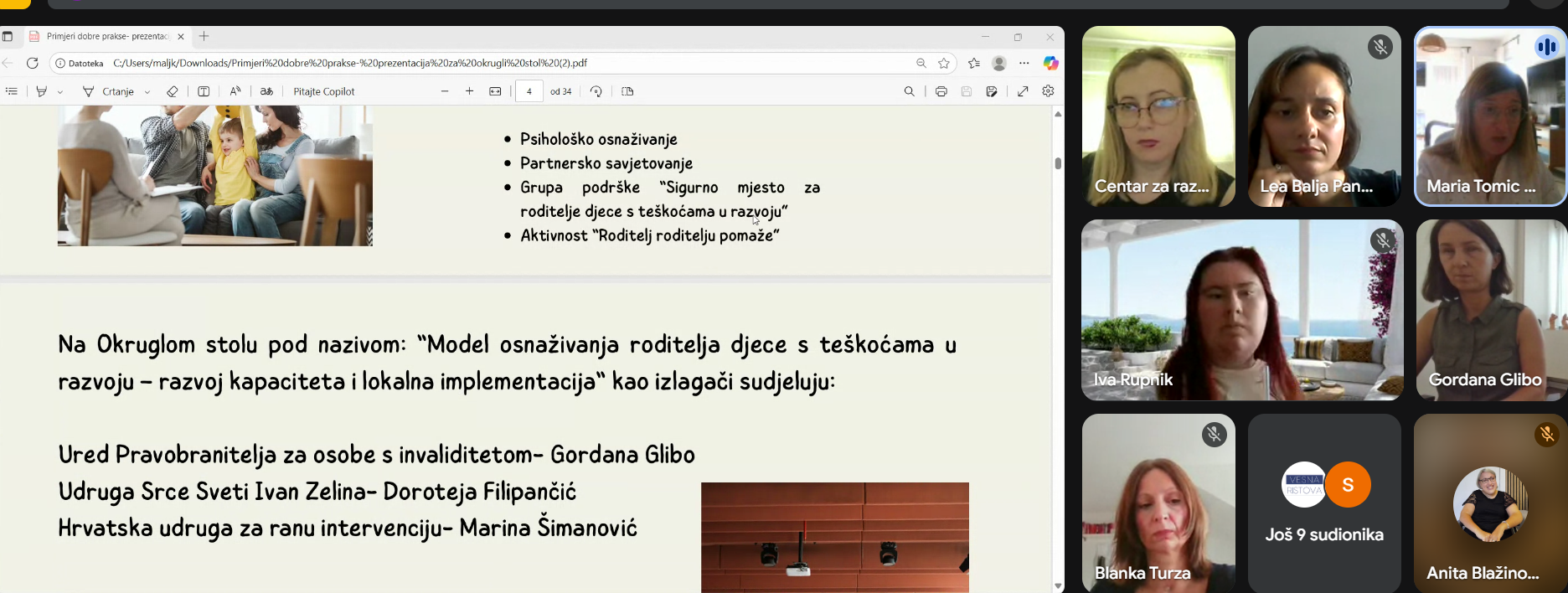
Task: Click "Aktivnost “Roditelj roditelju pomaže”" text
Action: point(650,235)
